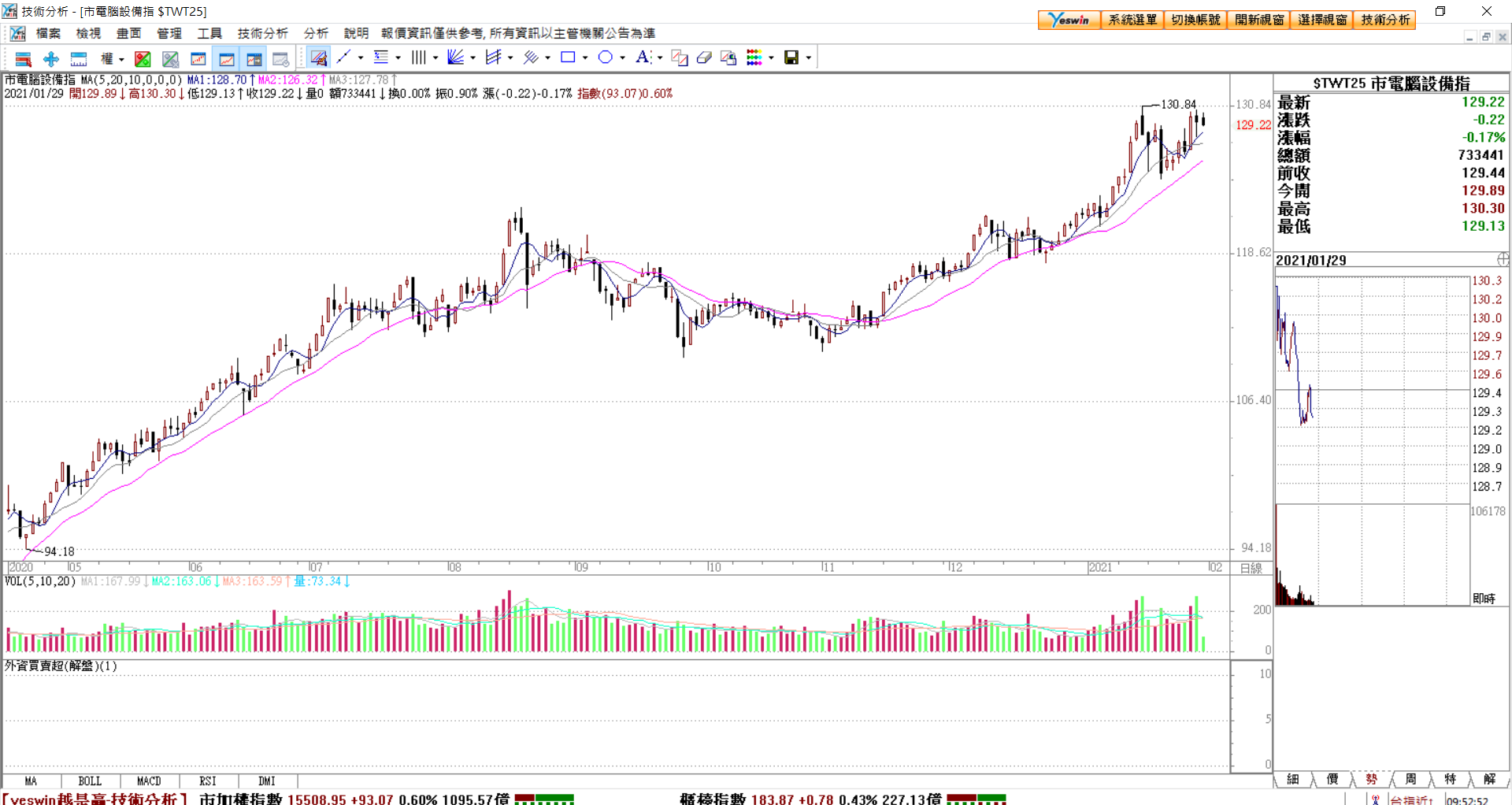Open the color palette grid icon

[754, 57]
